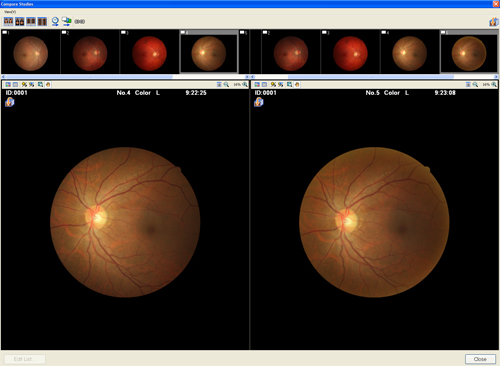Click the fit-to-window icon in right pane toolbar

tap(468, 85)
